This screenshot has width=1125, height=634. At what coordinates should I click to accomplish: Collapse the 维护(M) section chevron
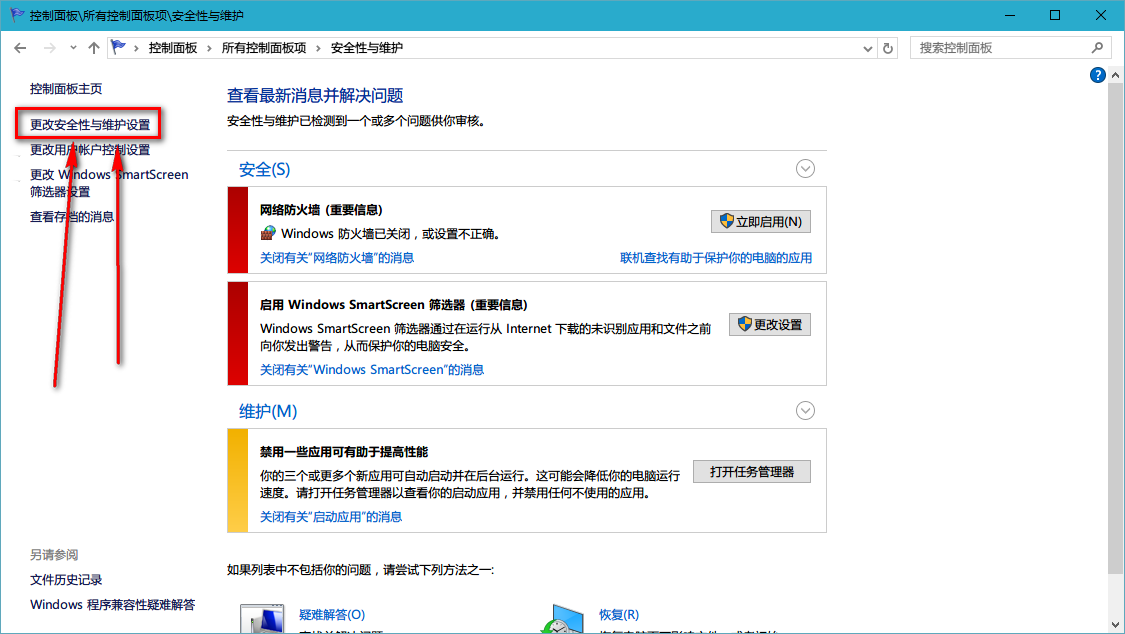pyautogui.click(x=805, y=410)
